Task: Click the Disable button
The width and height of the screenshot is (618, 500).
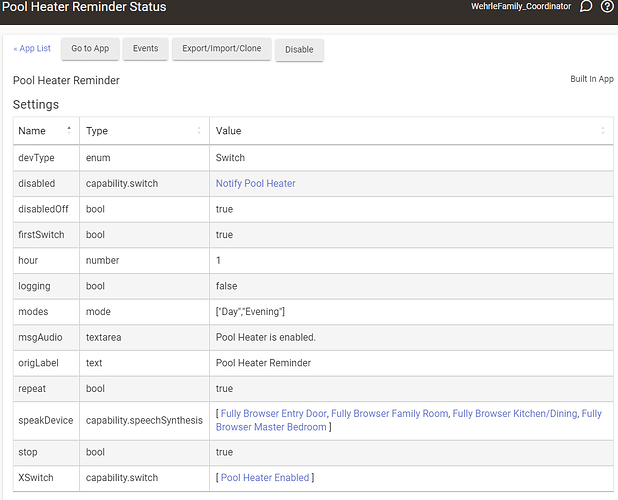Action: [x=299, y=50]
